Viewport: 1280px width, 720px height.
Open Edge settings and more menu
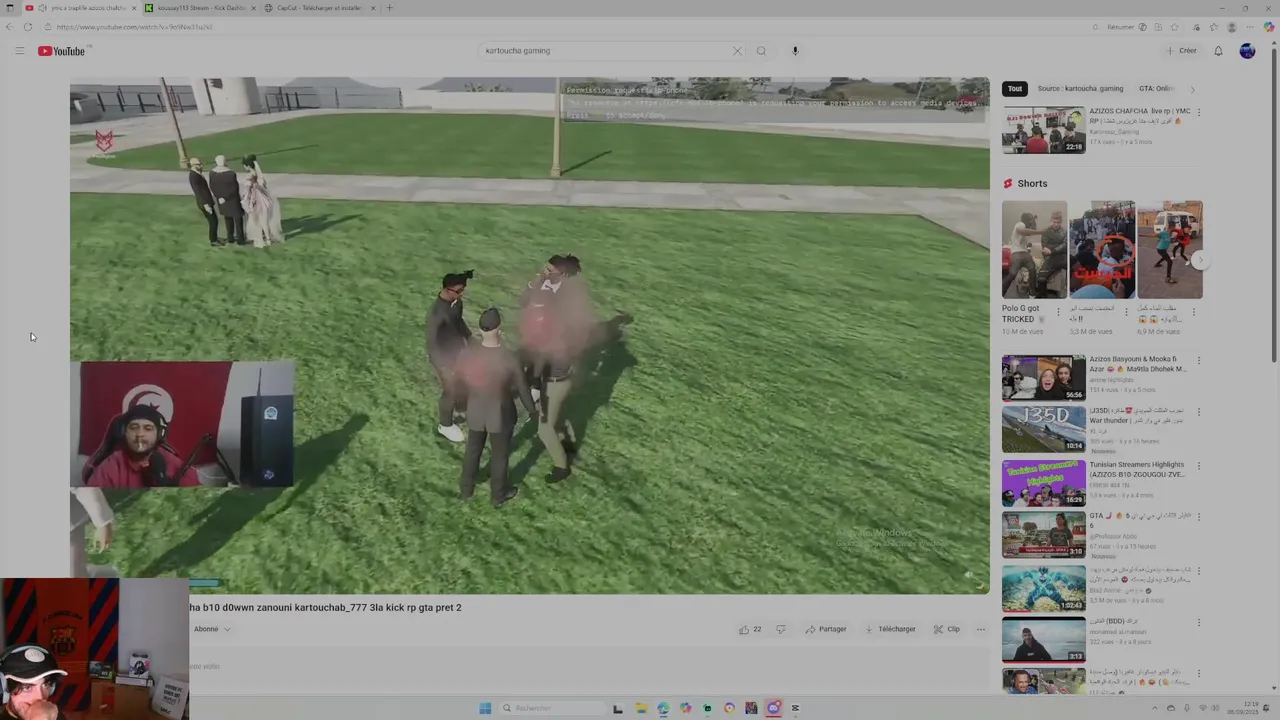pyautogui.click(x=1250, y=27)
